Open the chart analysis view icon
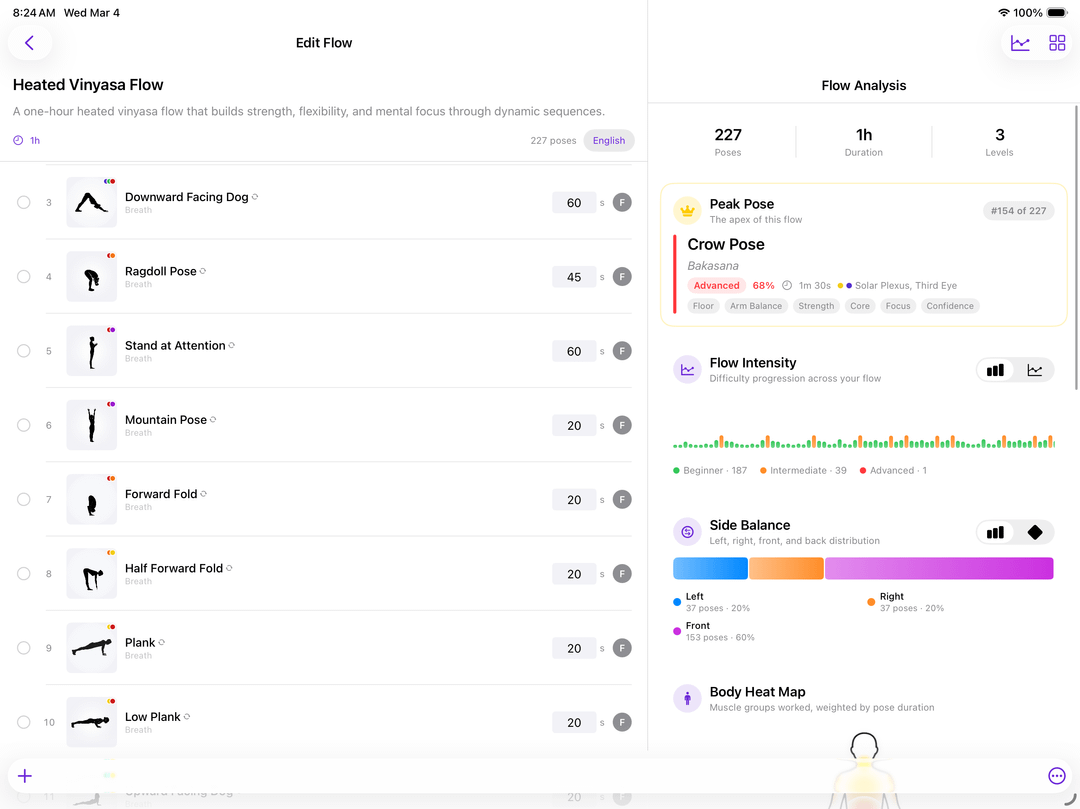The height and width of the screenshot is (809, 1080). pyautogui.click(x=1020, y=43)
